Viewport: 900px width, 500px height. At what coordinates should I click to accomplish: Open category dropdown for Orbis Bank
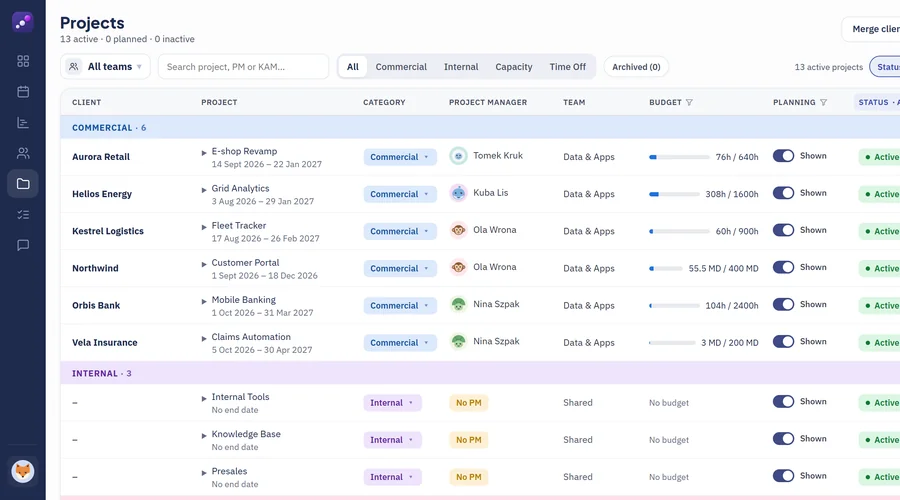click(399, 305)
